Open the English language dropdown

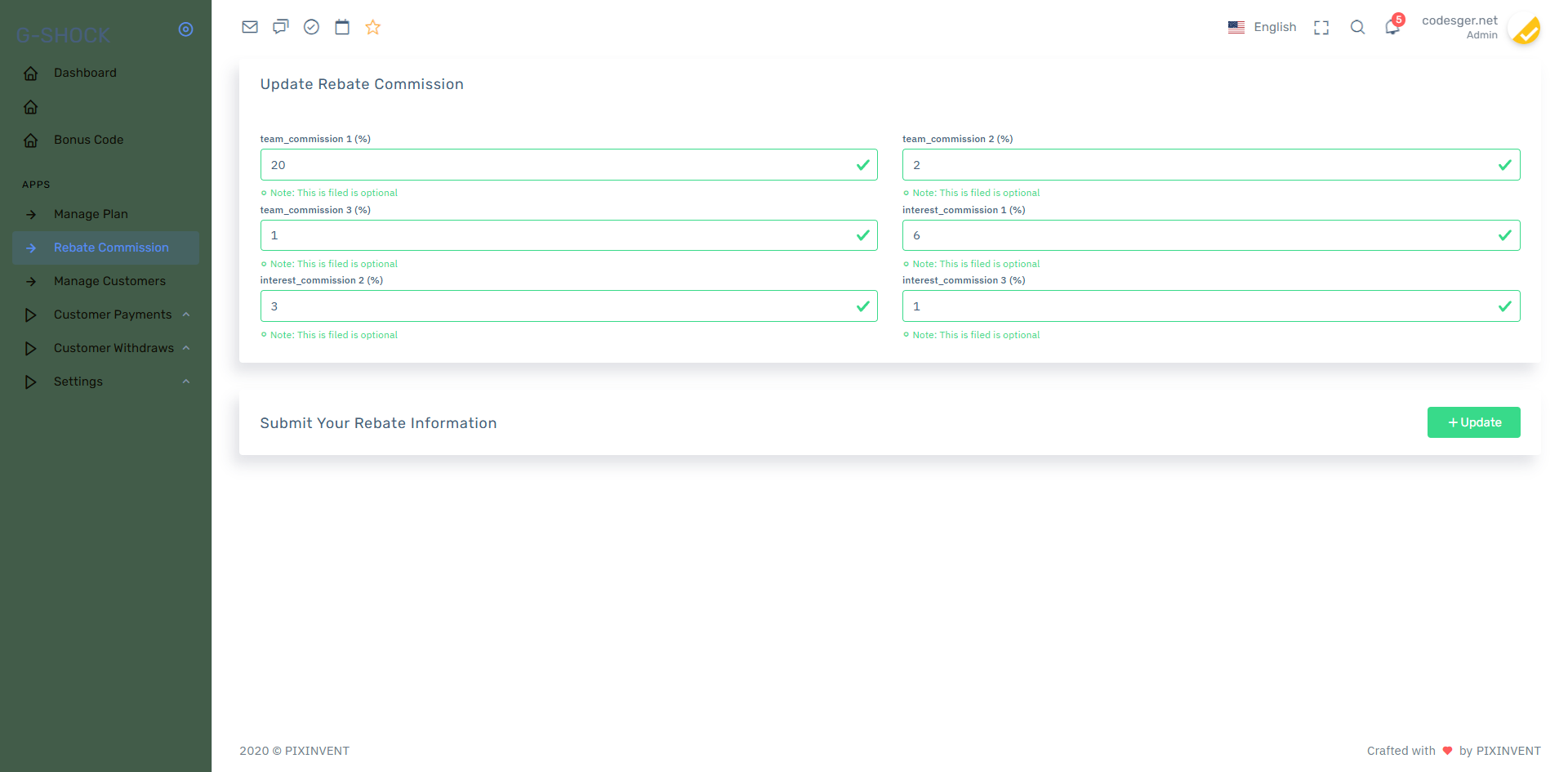point(1262,27)
